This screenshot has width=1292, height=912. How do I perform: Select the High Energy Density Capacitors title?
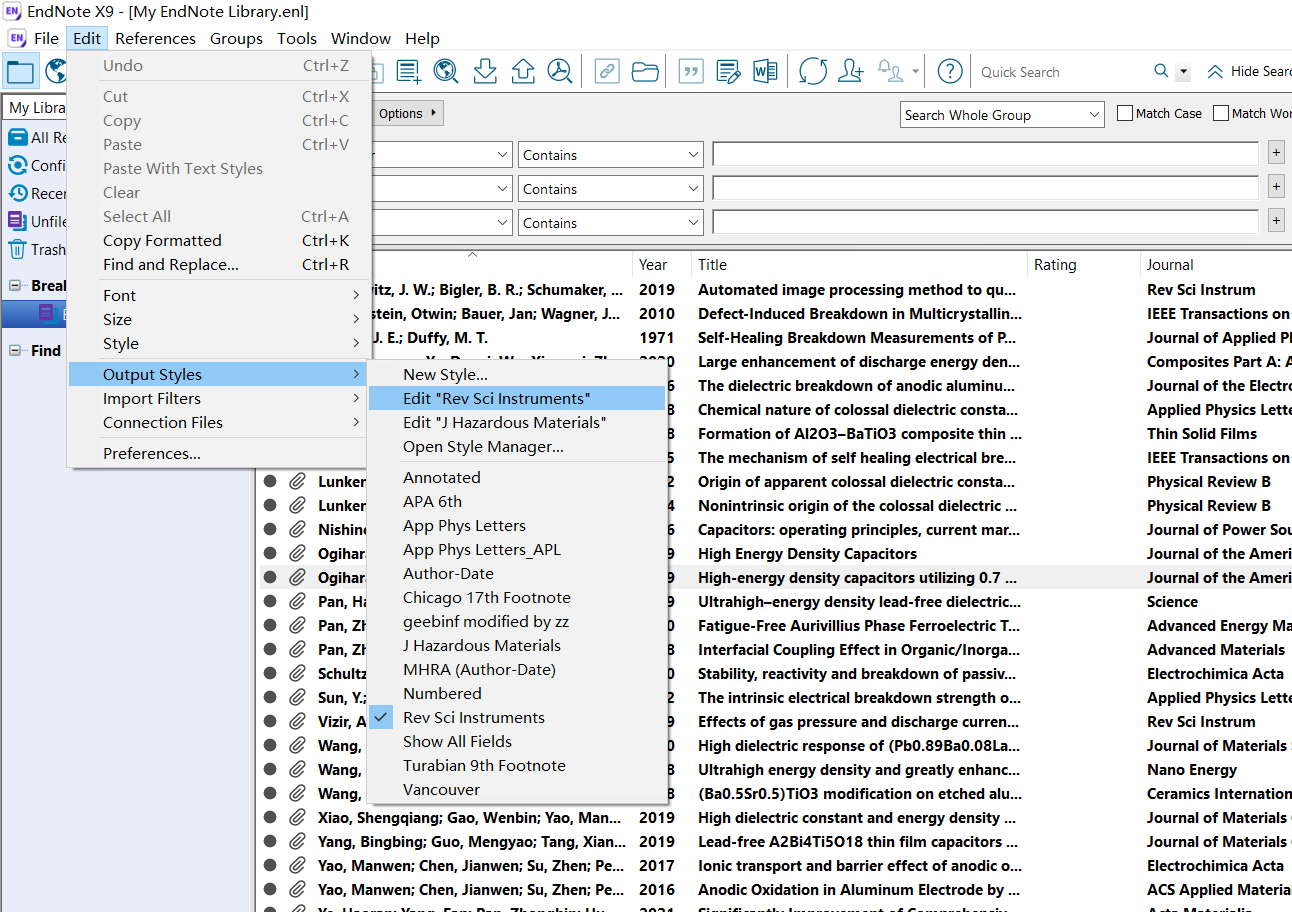(x=807, y=554)
